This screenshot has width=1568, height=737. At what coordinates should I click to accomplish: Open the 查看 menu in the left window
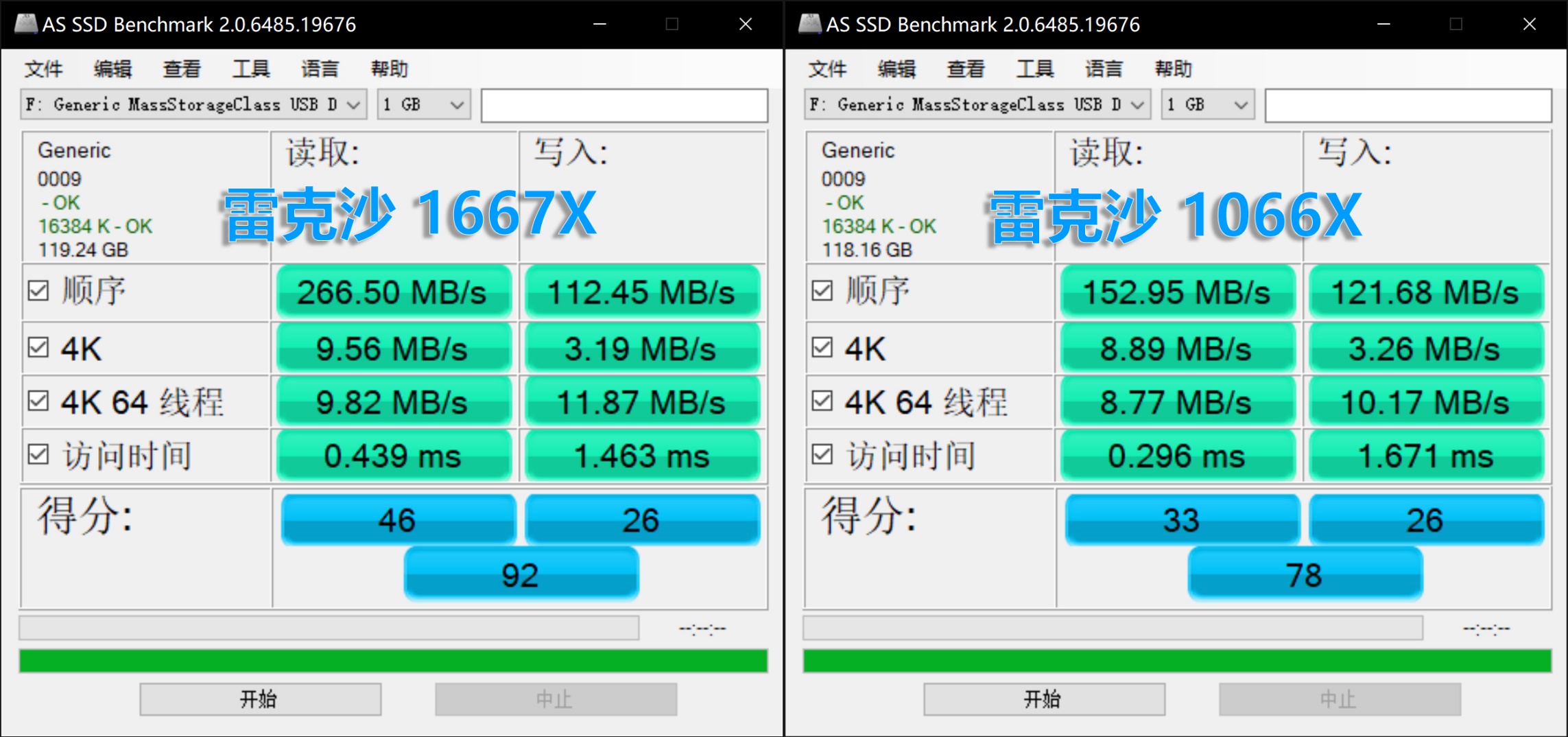point(182,69)
